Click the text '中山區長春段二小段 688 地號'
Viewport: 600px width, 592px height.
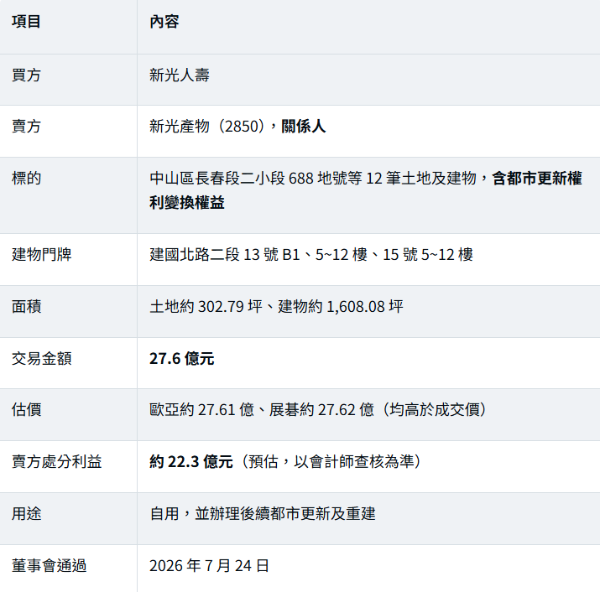click(x=256, y=178)
